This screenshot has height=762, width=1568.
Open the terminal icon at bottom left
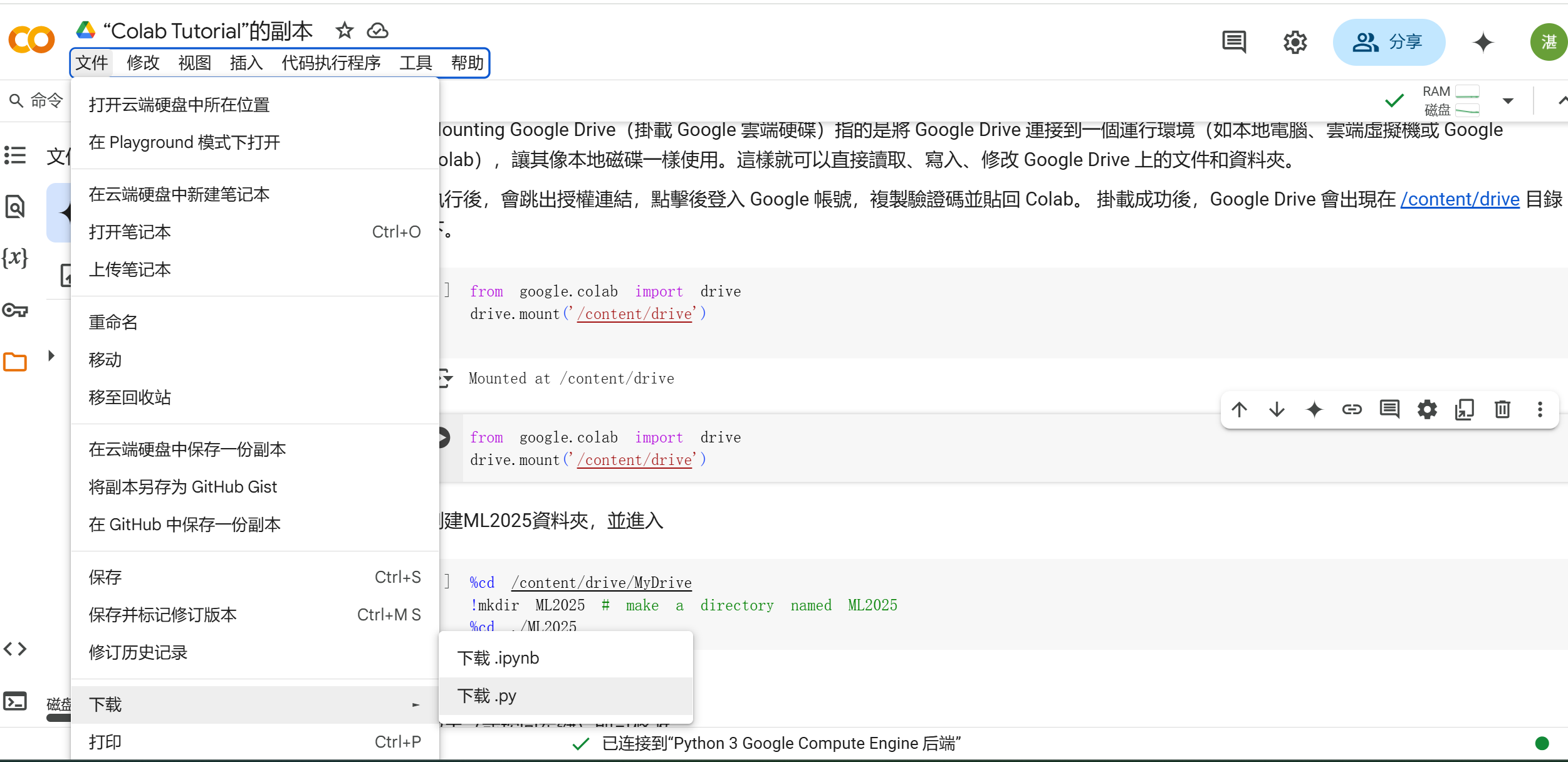[x=15, y=701]
